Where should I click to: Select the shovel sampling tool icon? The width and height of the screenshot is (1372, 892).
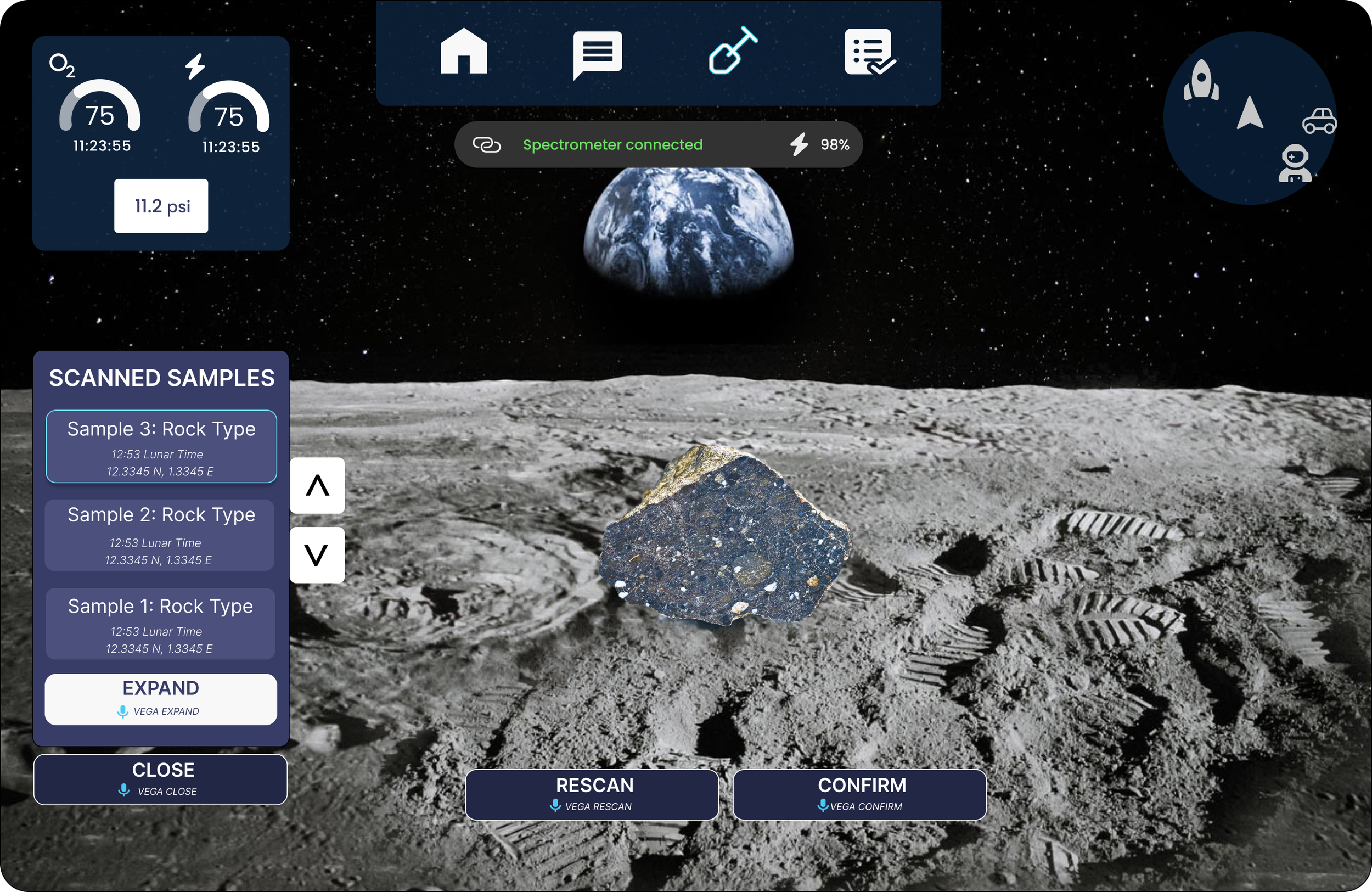click(732, 51)
